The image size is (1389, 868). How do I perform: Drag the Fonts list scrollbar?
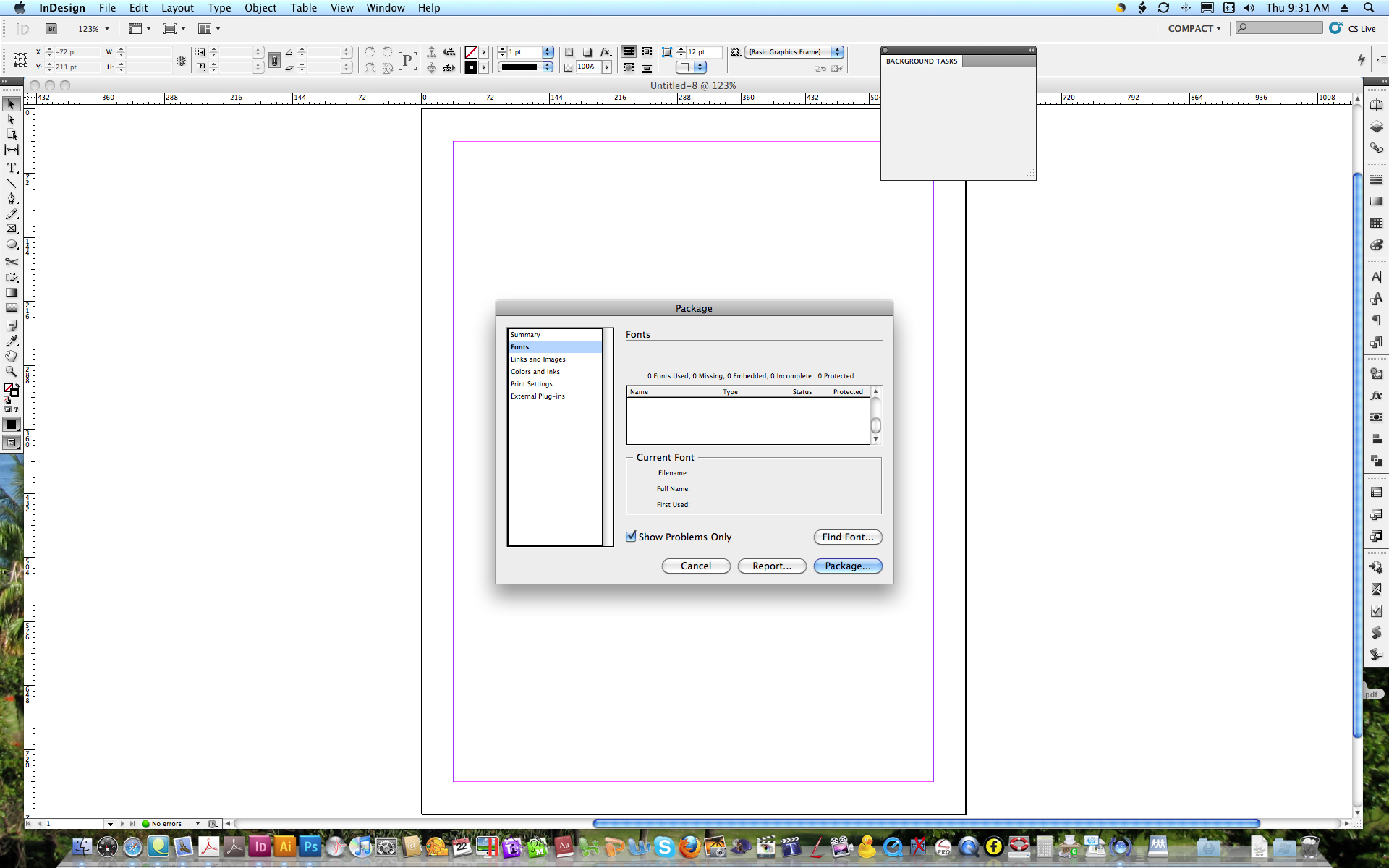(875, 424)
